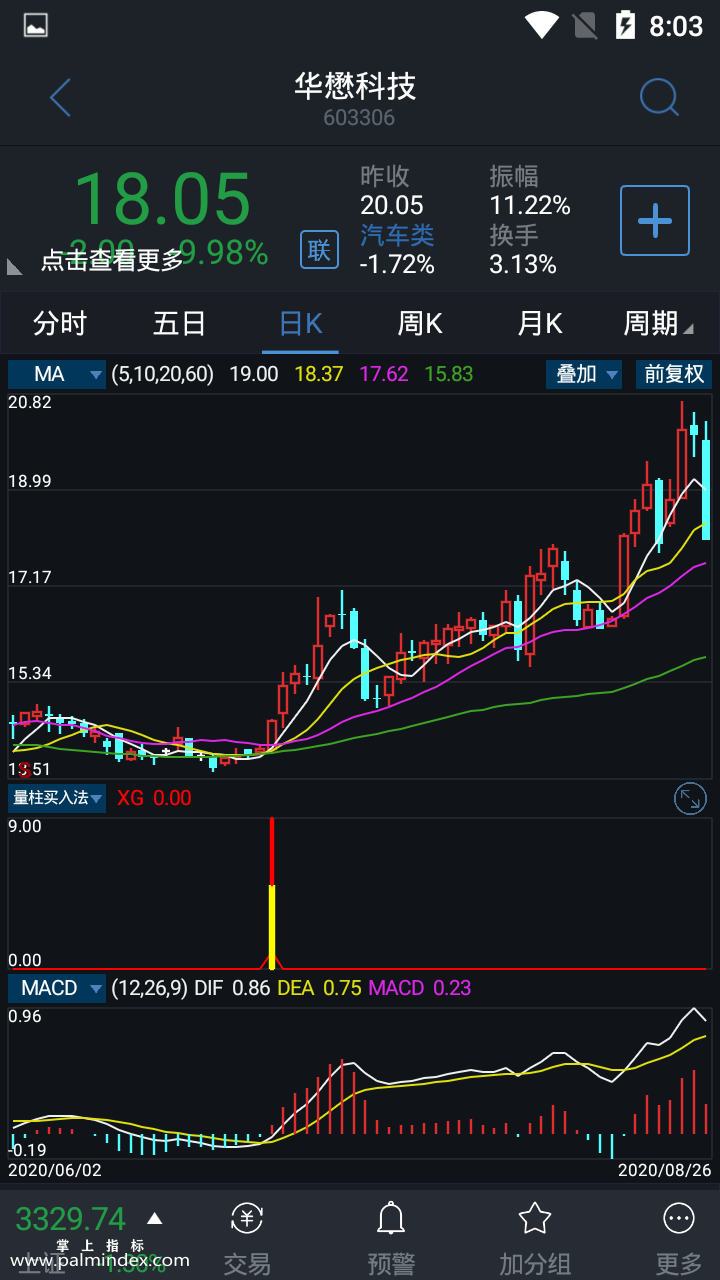Tap the 换手 value 3.13%
This screenshot has width=720, height=1280.
click(x=523, y=264)
